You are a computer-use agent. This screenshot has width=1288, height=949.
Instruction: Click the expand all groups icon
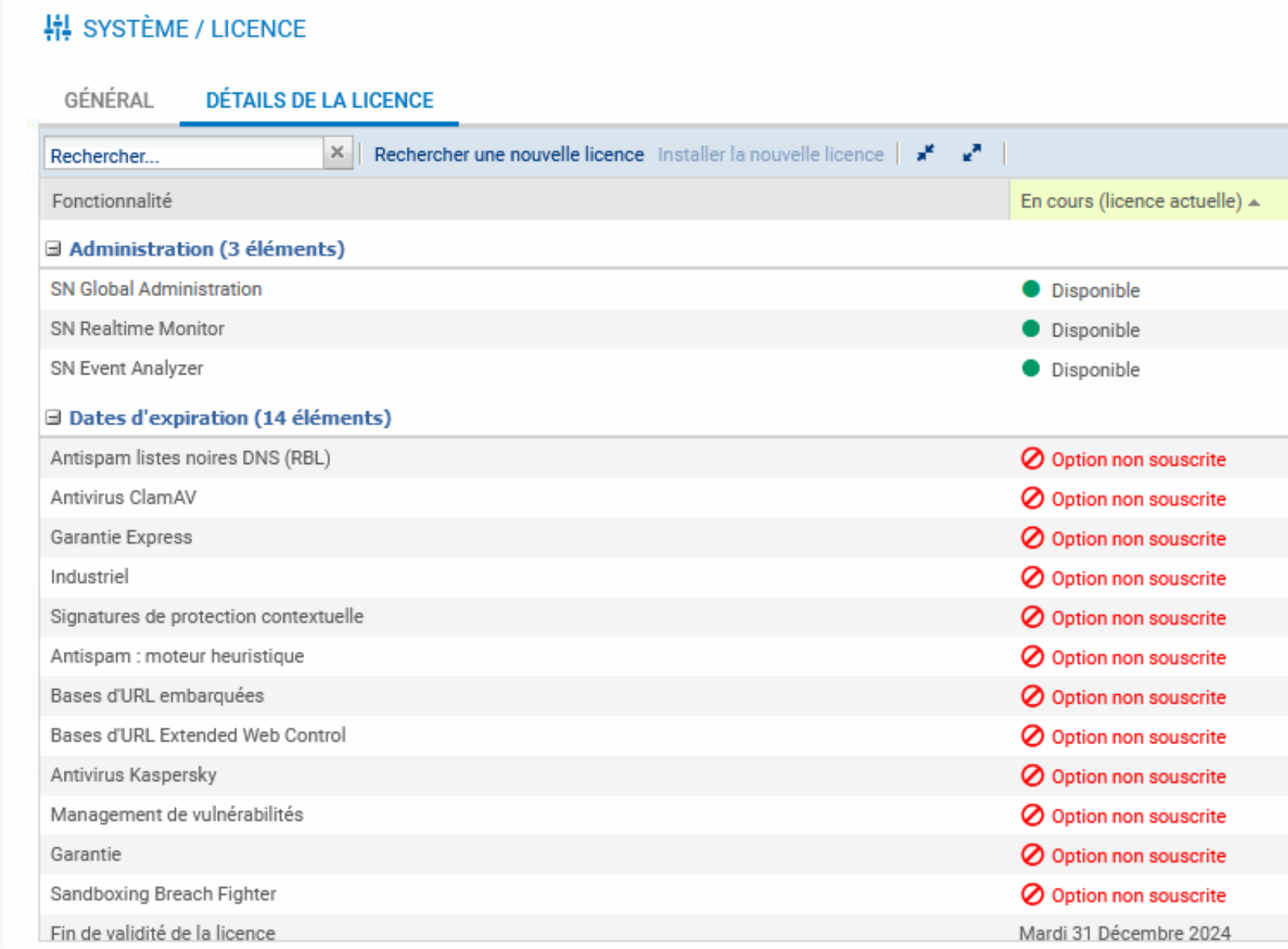click(x=972, y=153)
